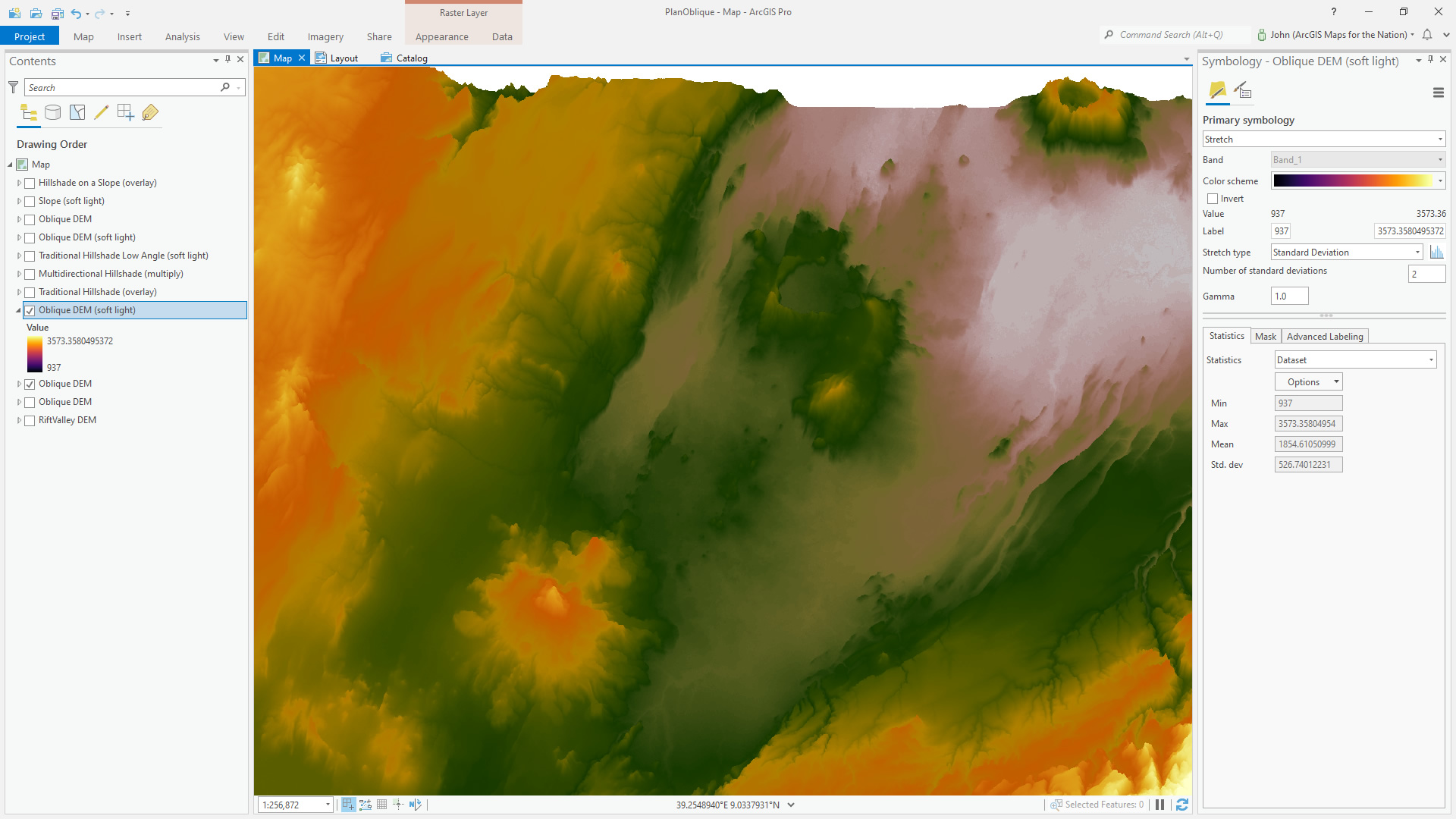Click List By Selection icon
This screenshot has width=1456, height=819.
coord(77,113)
